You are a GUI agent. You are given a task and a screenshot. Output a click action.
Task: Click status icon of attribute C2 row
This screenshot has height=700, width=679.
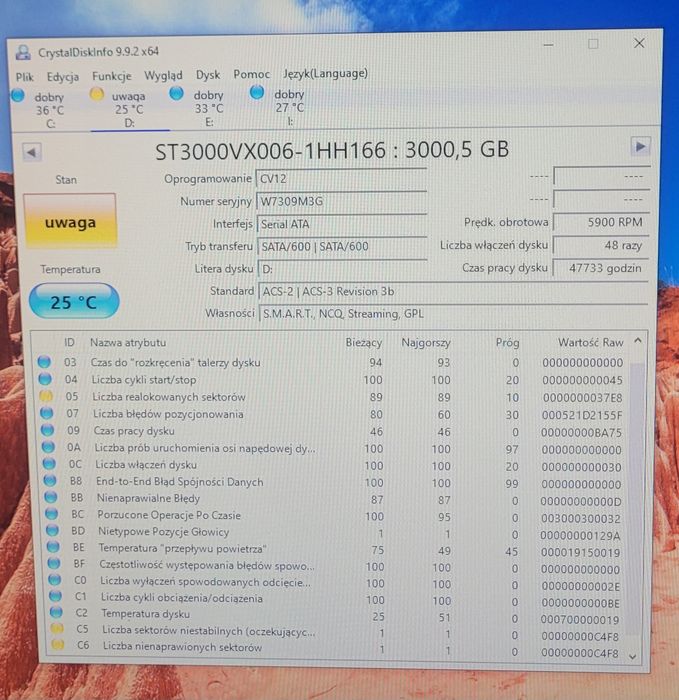(56, 612)
